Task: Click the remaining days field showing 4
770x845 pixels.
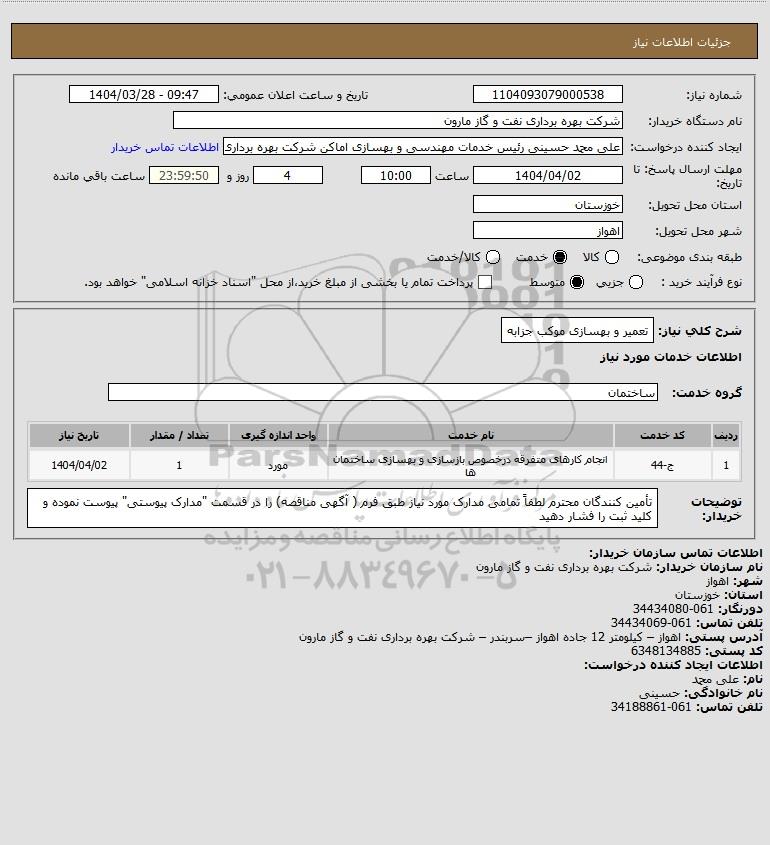Action: [x=288, y=176]
